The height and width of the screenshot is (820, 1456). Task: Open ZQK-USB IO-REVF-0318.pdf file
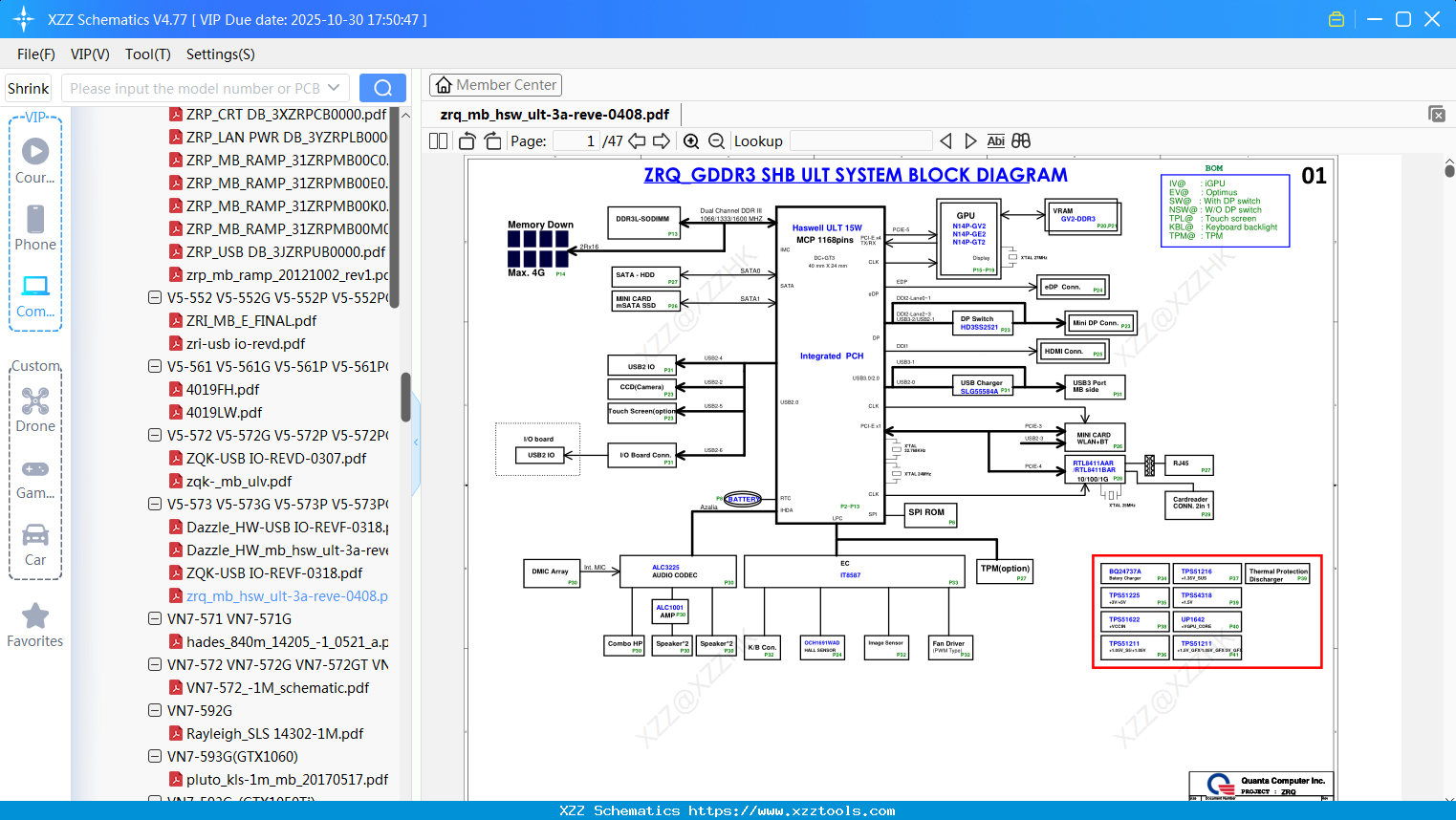click(x=274, y=573)
